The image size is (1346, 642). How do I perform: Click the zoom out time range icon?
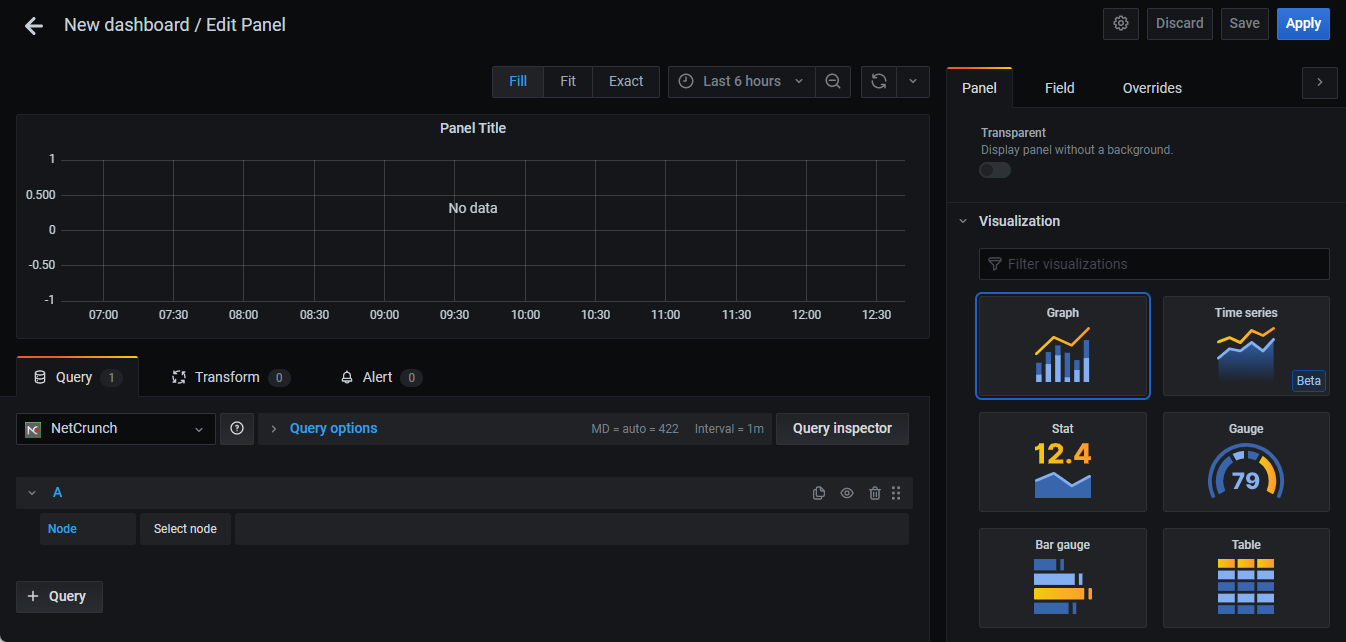click(x=832, y=82)
